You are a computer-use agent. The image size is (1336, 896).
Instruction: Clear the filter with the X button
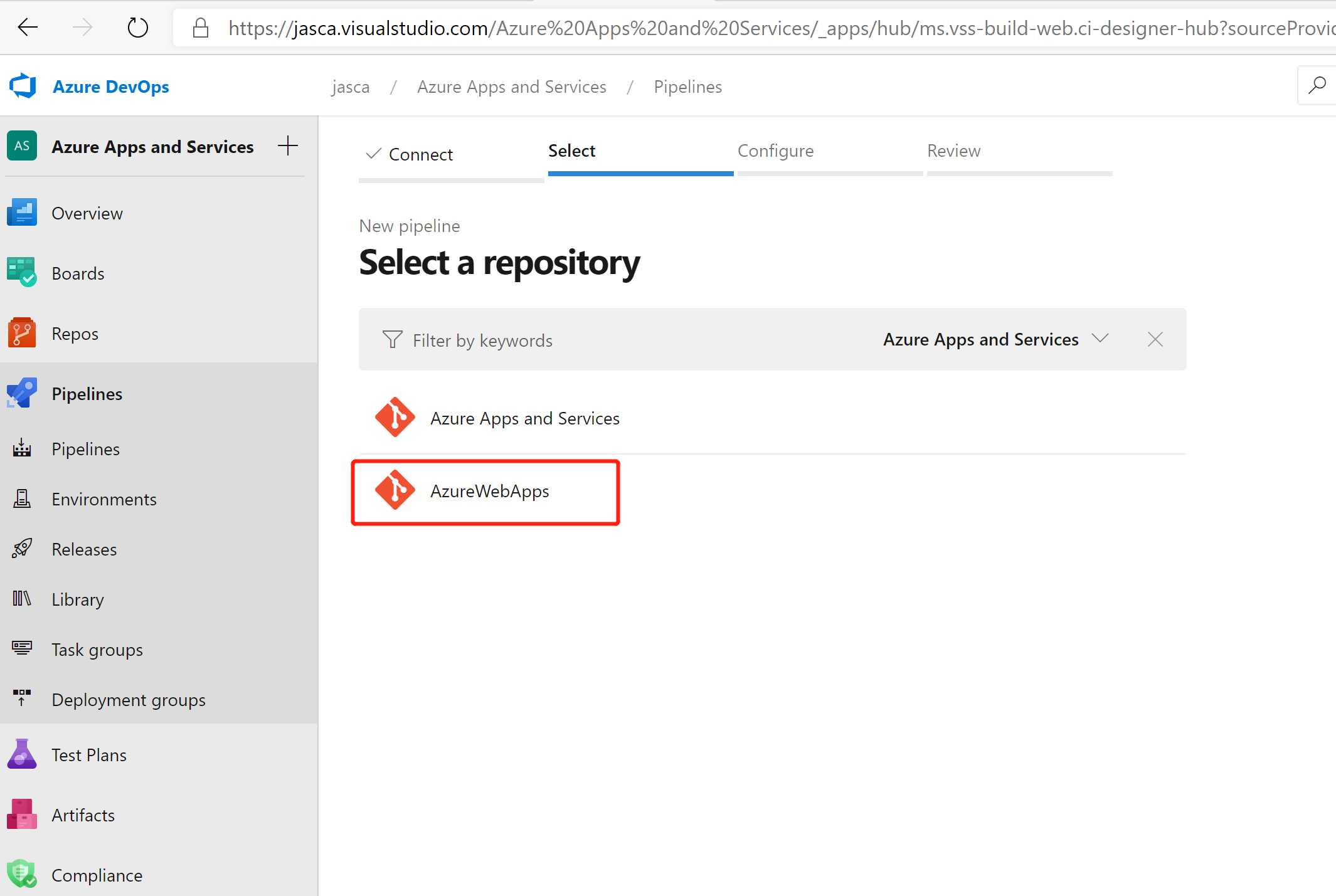coord(1155,339)
